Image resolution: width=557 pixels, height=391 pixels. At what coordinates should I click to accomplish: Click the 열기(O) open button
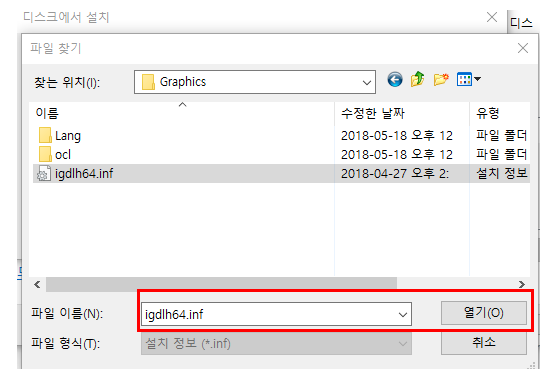pos(483,313)
